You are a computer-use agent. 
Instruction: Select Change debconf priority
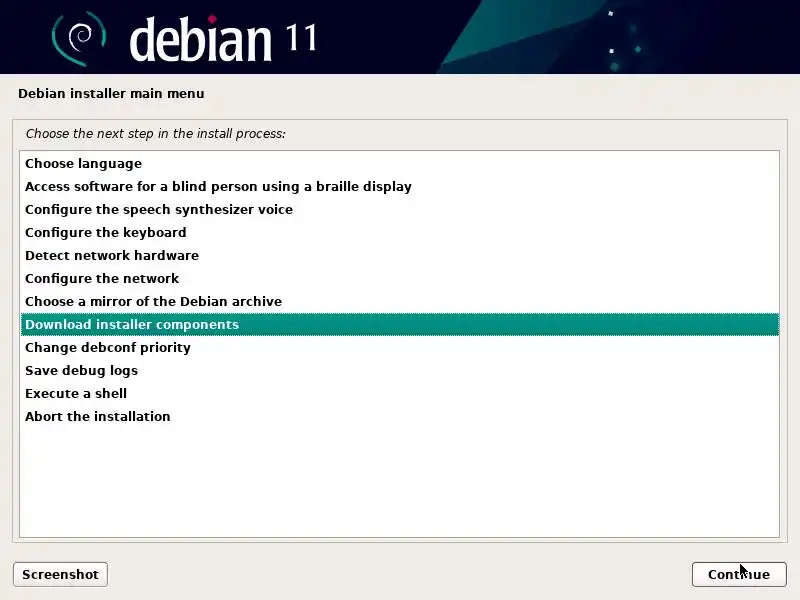399,347
